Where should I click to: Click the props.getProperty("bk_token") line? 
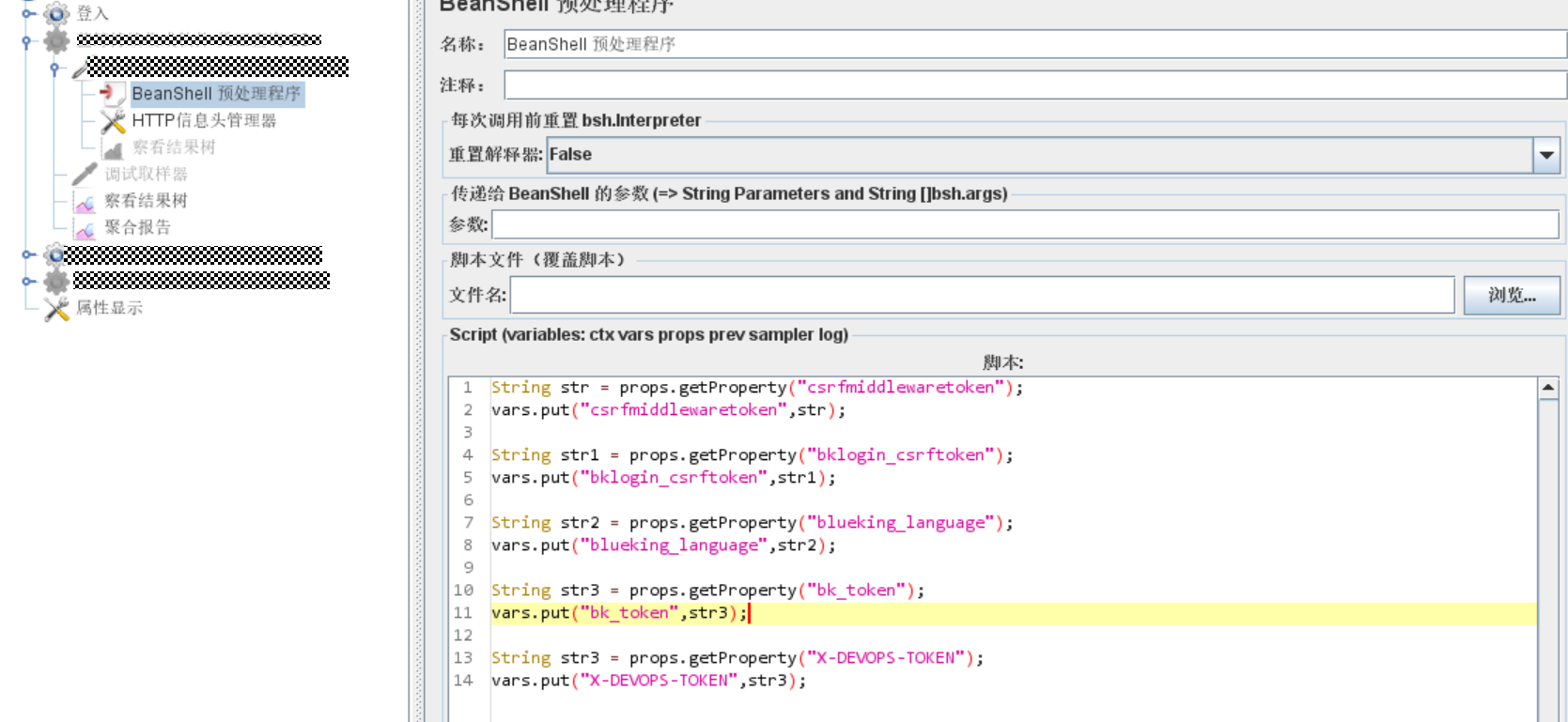[708, 590]
